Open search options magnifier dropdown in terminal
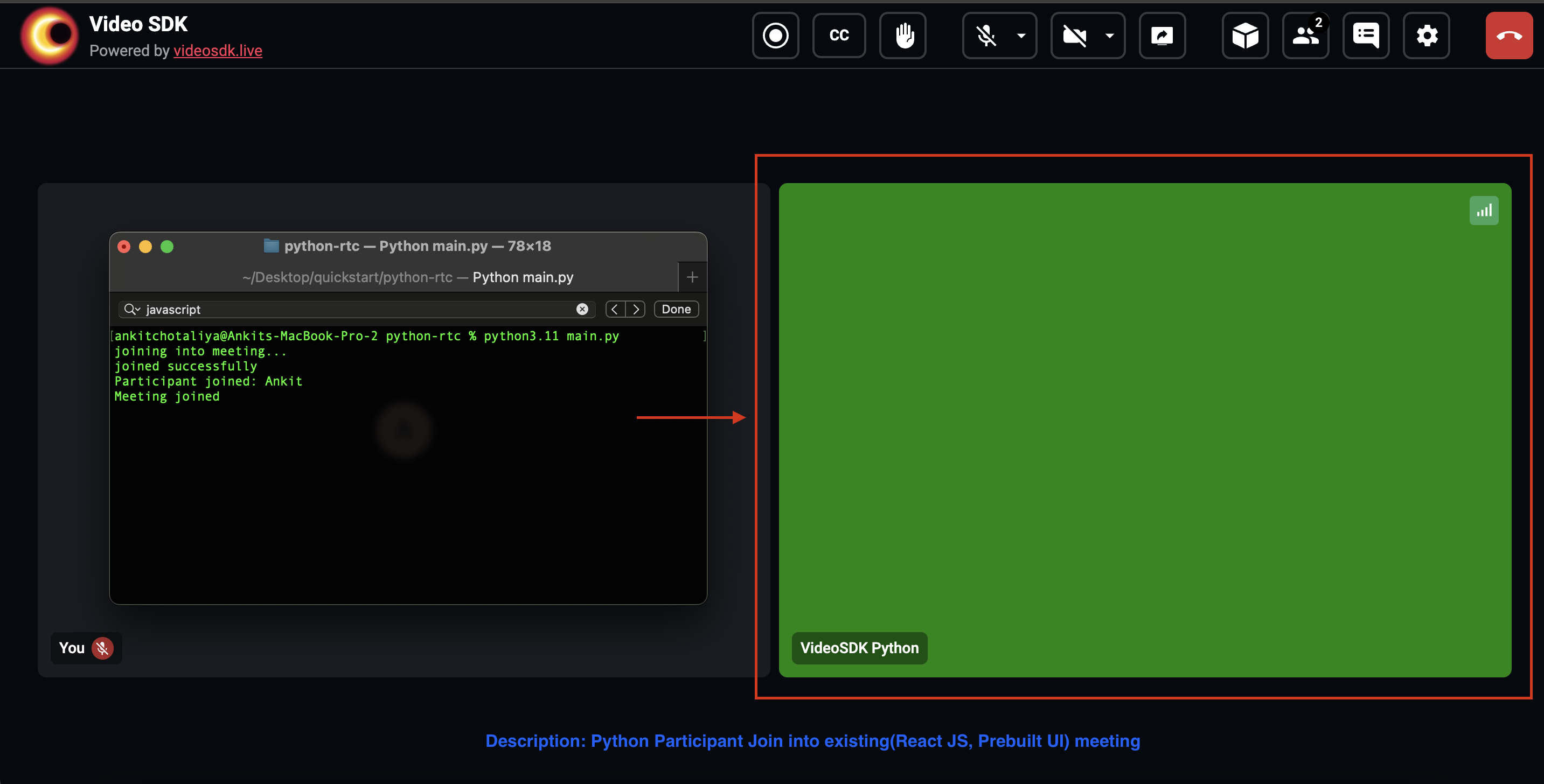 click(x=132, y=309)
